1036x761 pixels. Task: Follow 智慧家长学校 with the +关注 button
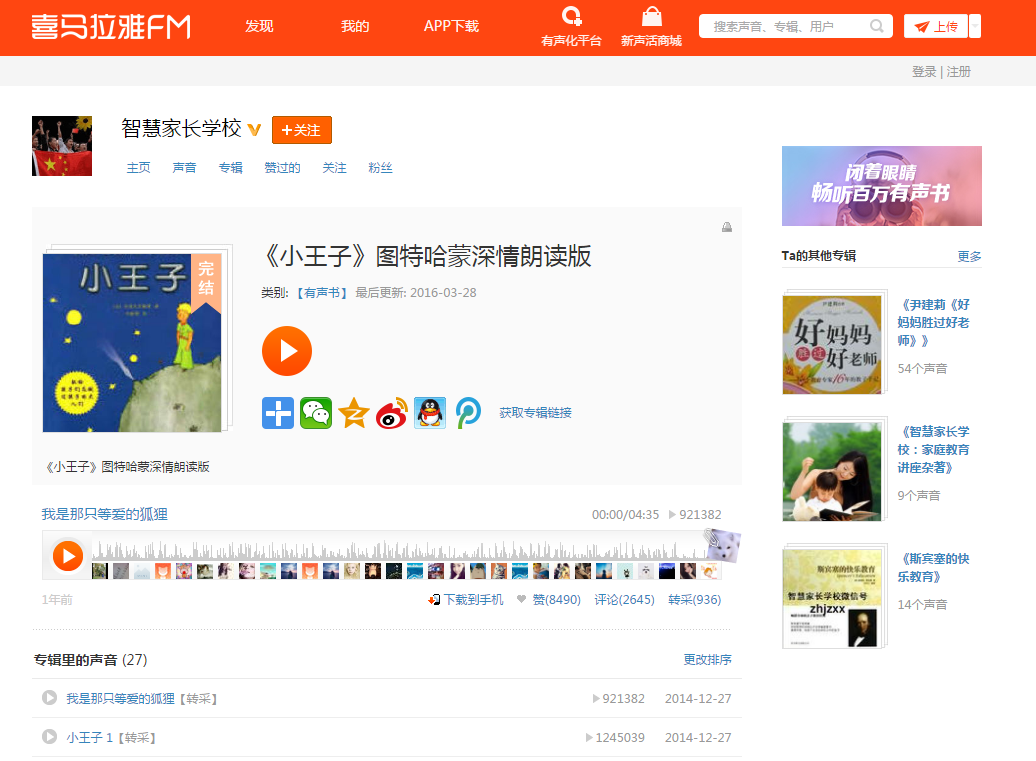tap(301, 130)
